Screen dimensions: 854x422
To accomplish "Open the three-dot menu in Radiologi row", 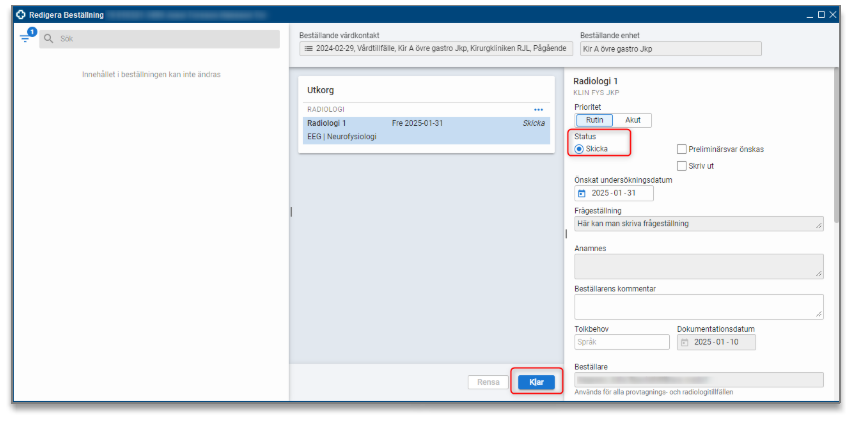I will (x=538, y=109).
